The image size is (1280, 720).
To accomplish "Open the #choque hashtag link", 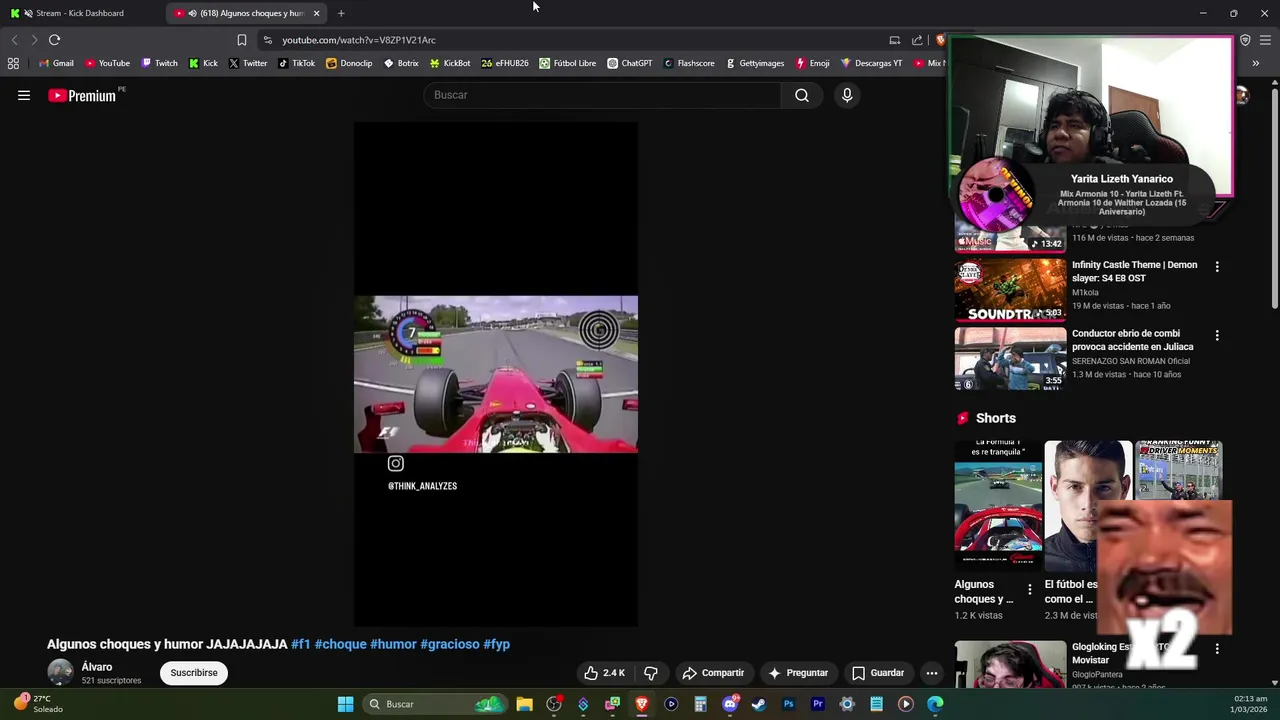I will click(340, 644).
